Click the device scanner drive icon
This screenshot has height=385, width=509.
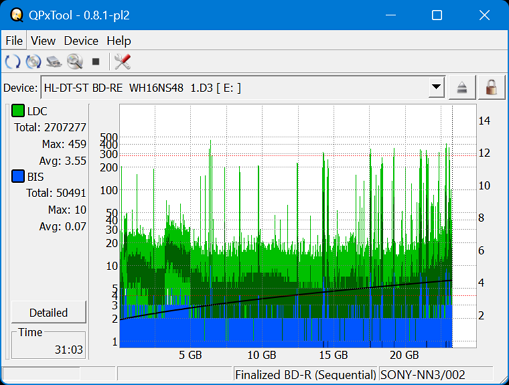coord(54,62)
